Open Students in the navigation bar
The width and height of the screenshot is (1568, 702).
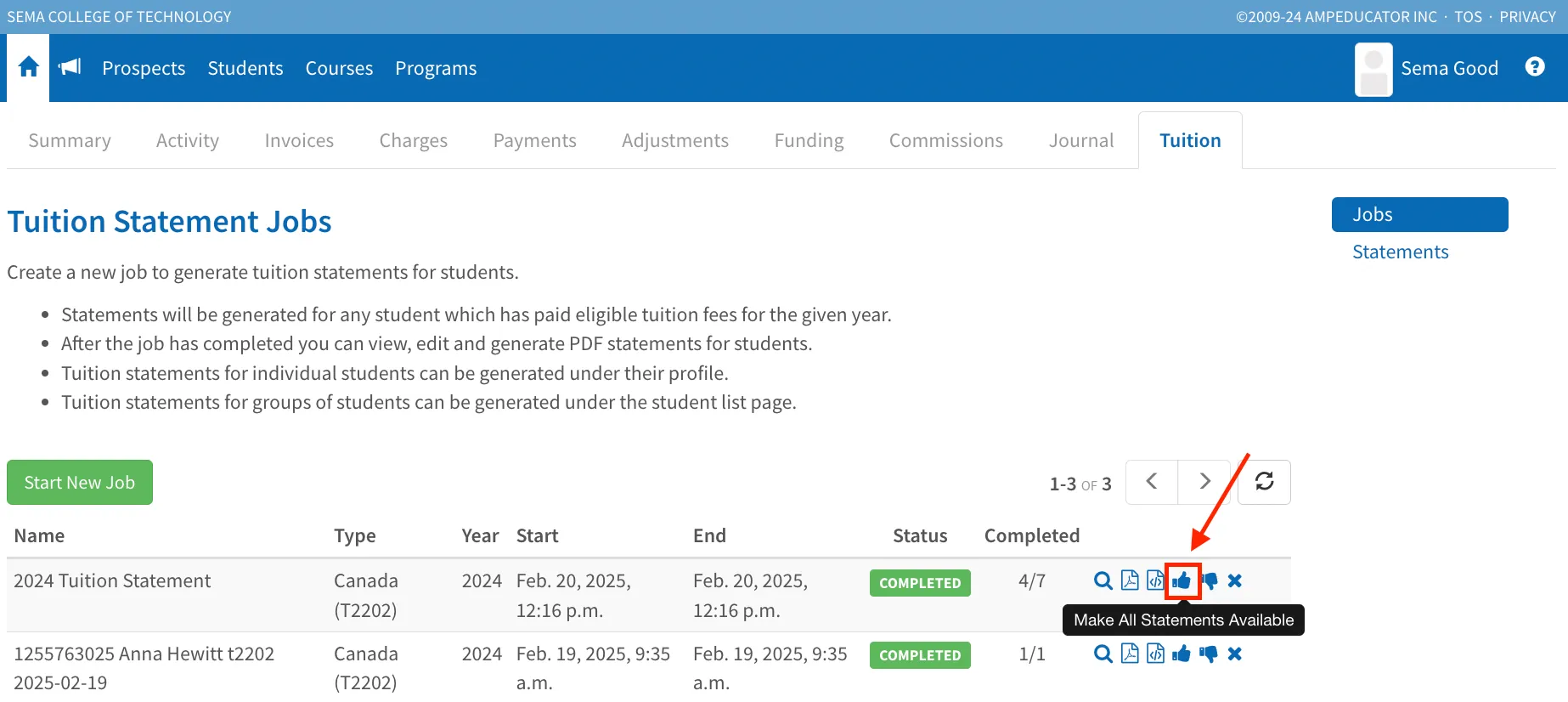click(x=245, y=68)
